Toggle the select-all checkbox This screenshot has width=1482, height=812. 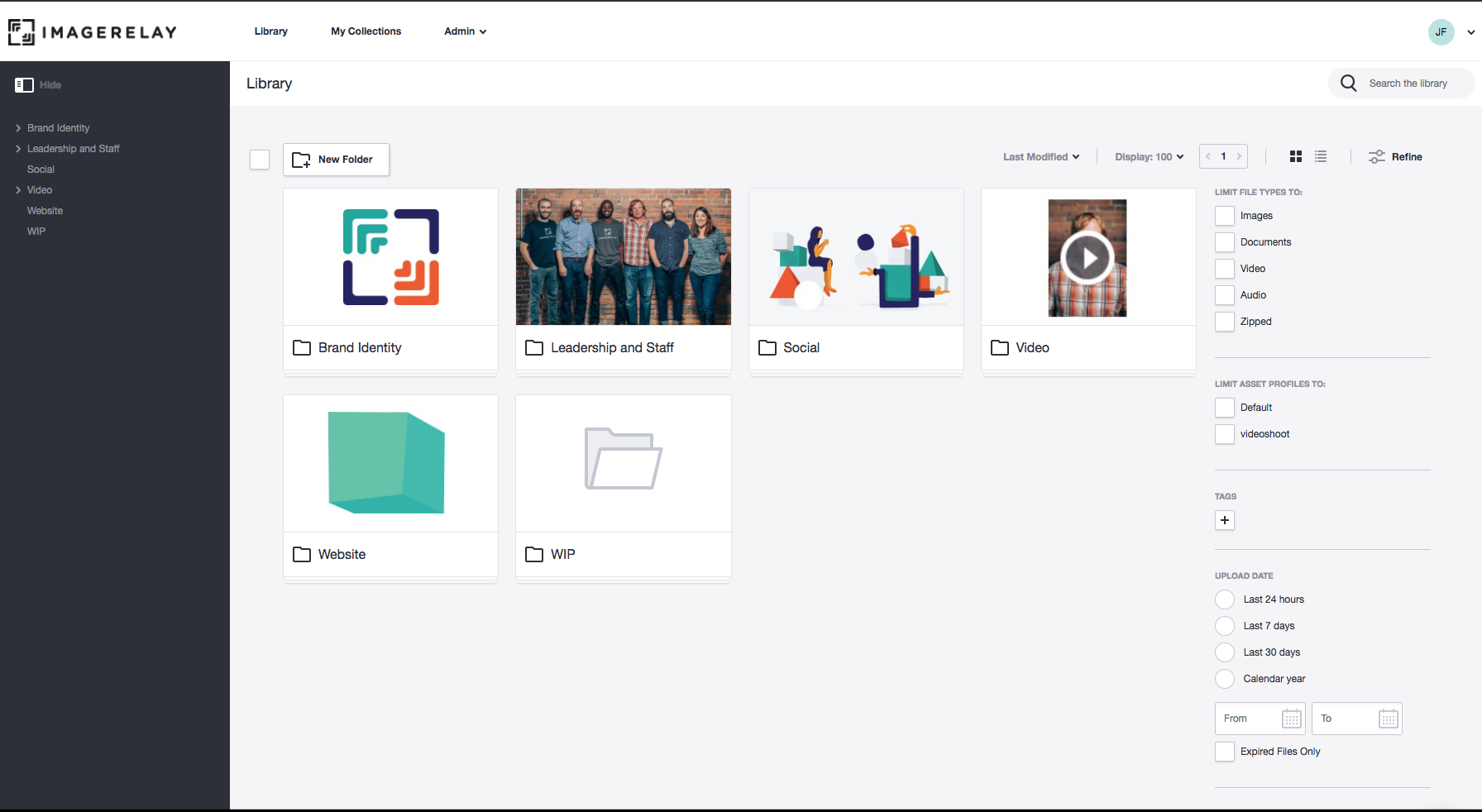tap(260, 160)
